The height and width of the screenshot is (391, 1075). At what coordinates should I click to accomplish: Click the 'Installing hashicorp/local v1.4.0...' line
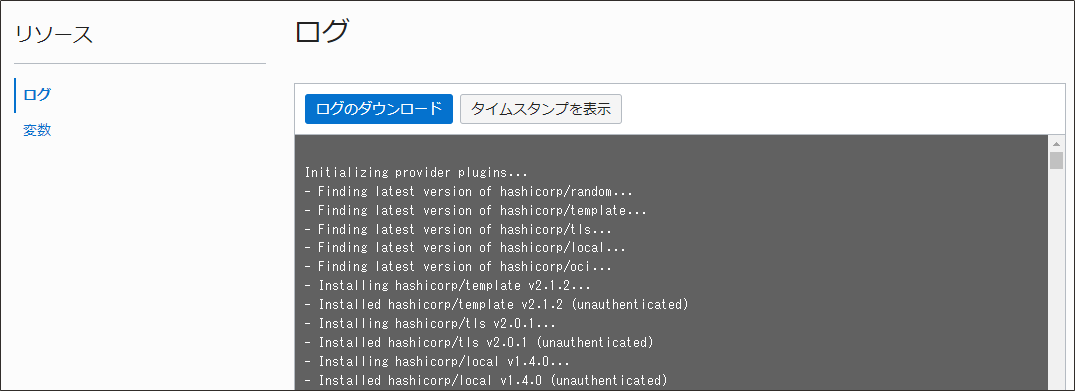tap(437, 361)
